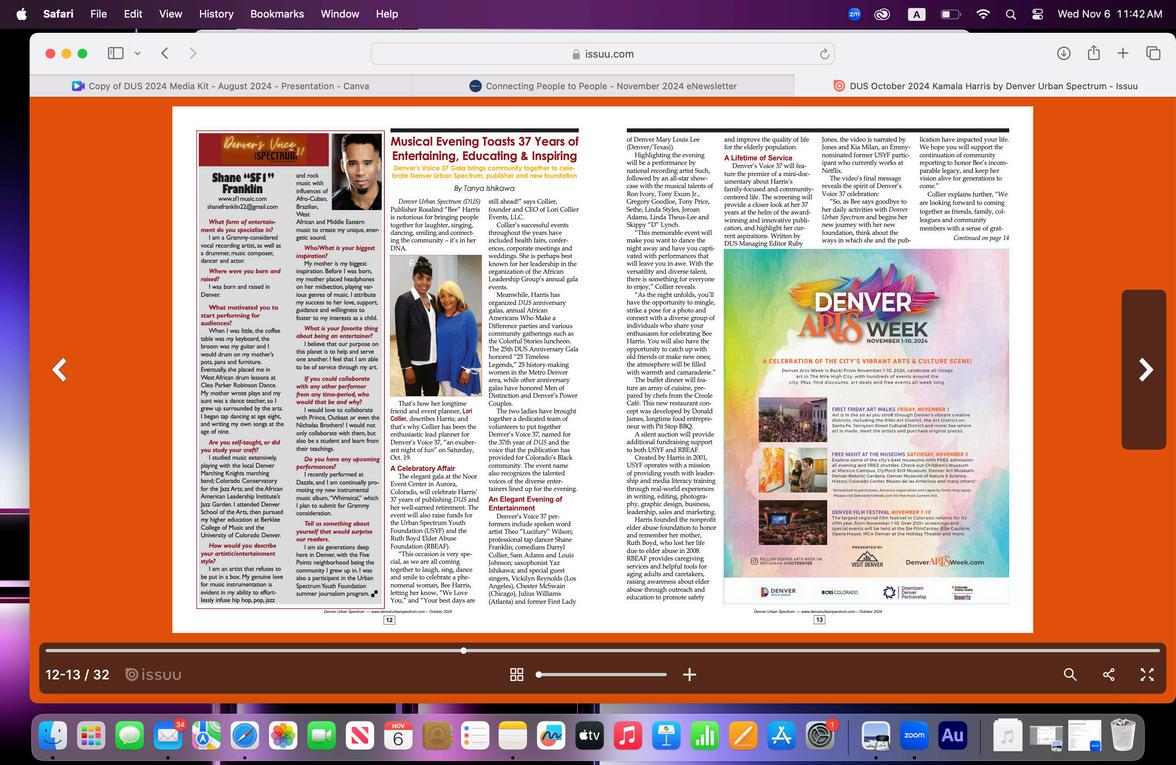Open Keynote from the Dock
This screenshot has width=1176, height=765.
666,736
